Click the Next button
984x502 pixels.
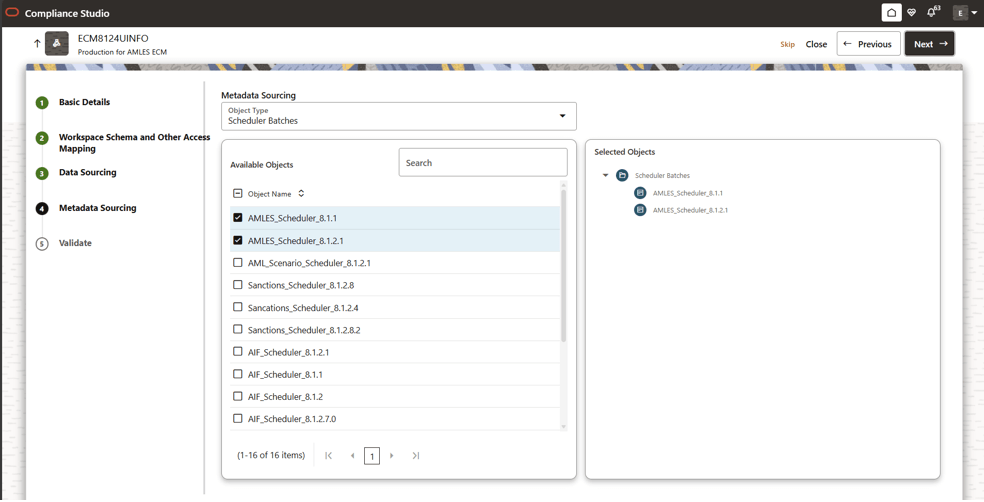[x=929, y=44]
